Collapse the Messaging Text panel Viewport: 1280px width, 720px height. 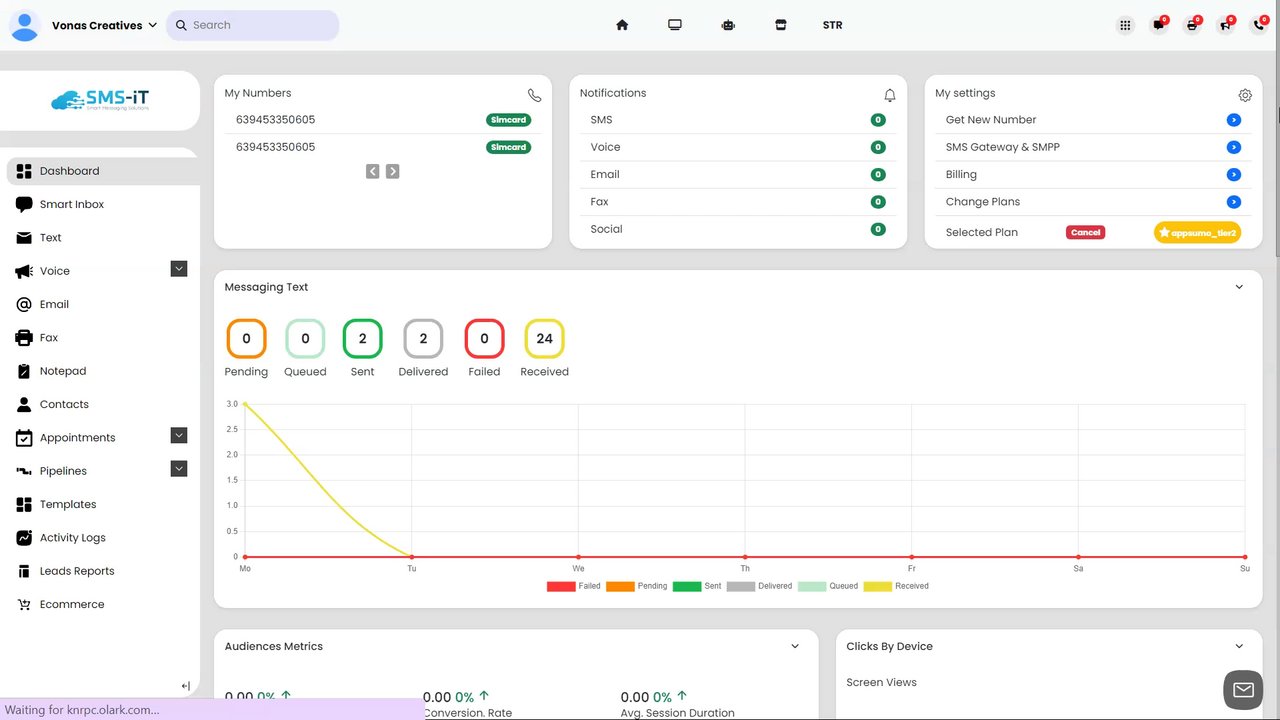pos(1239,287)
